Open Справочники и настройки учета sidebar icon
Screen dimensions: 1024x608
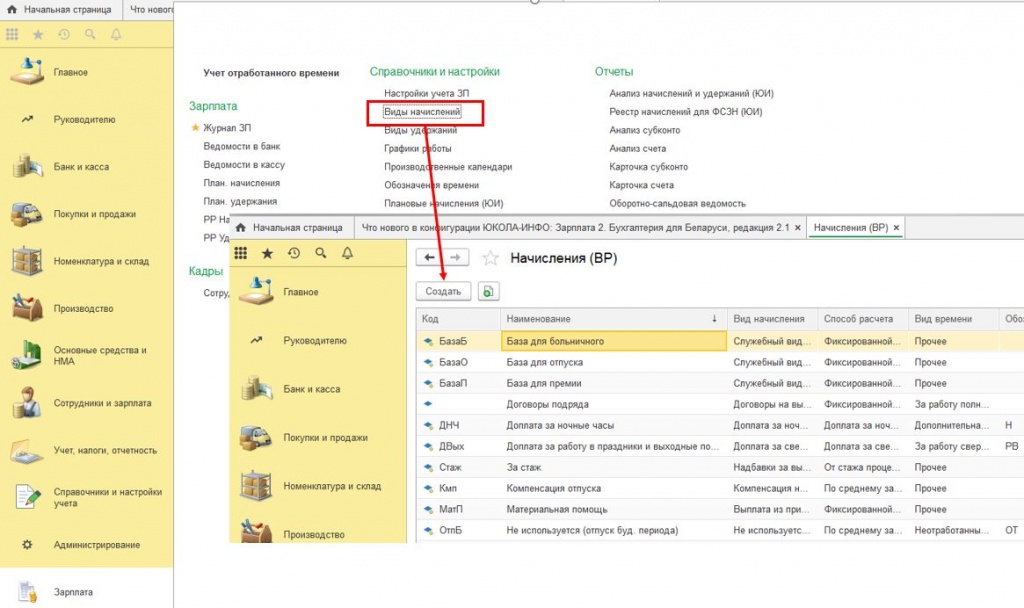point(27,498)
